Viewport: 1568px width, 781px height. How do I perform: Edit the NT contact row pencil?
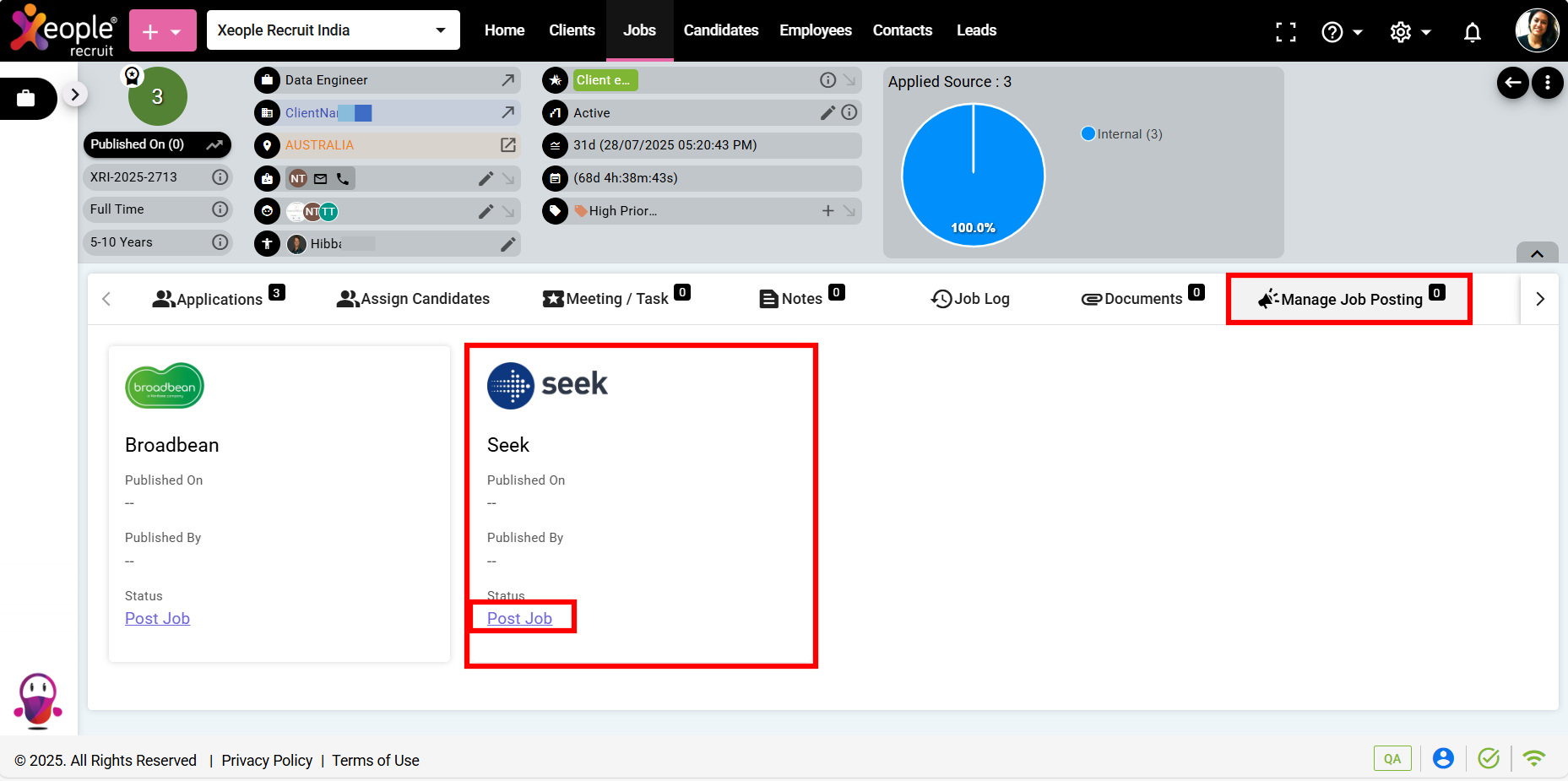[486, 179]
